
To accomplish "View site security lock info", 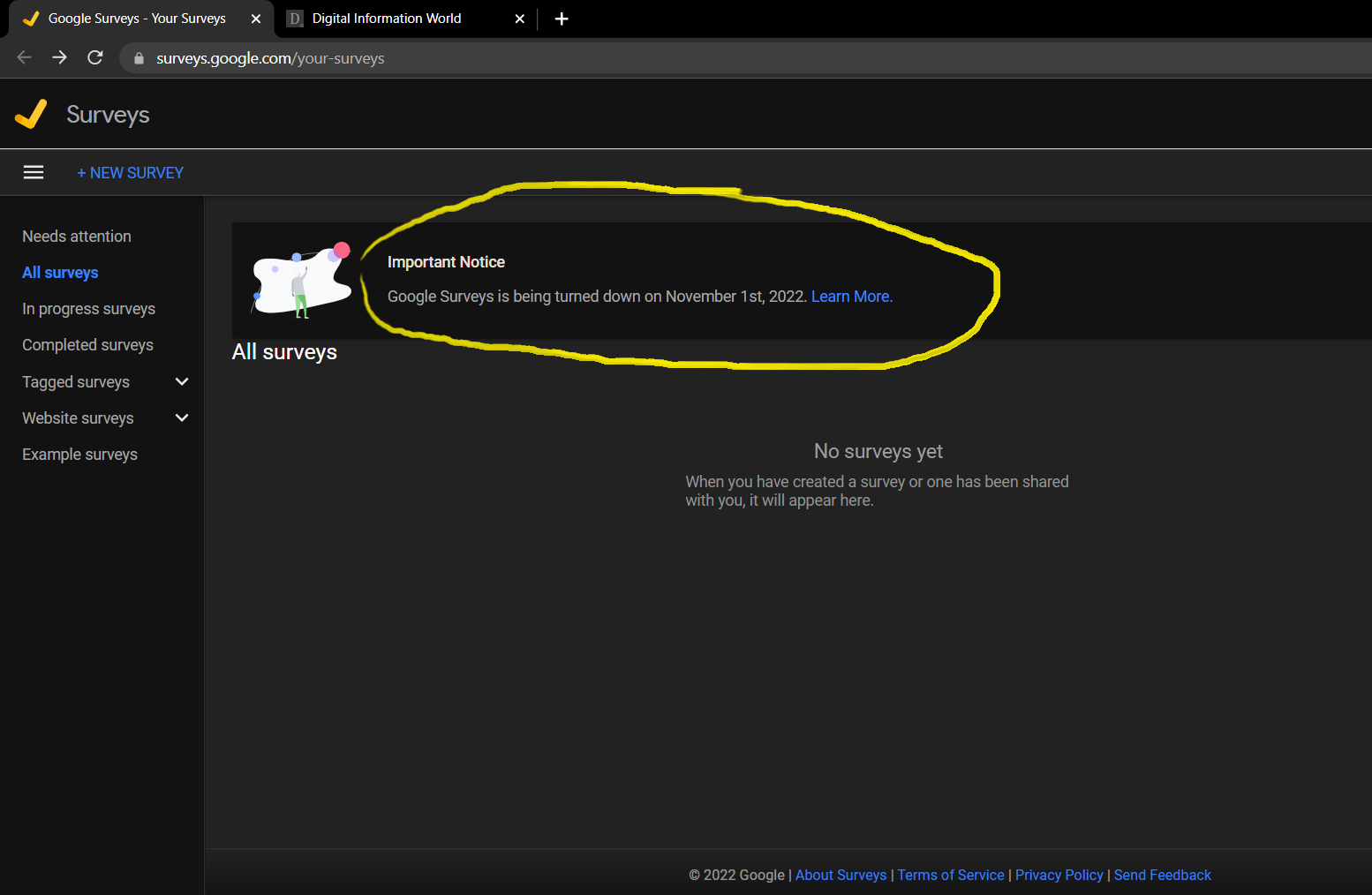I will point(139,58).
